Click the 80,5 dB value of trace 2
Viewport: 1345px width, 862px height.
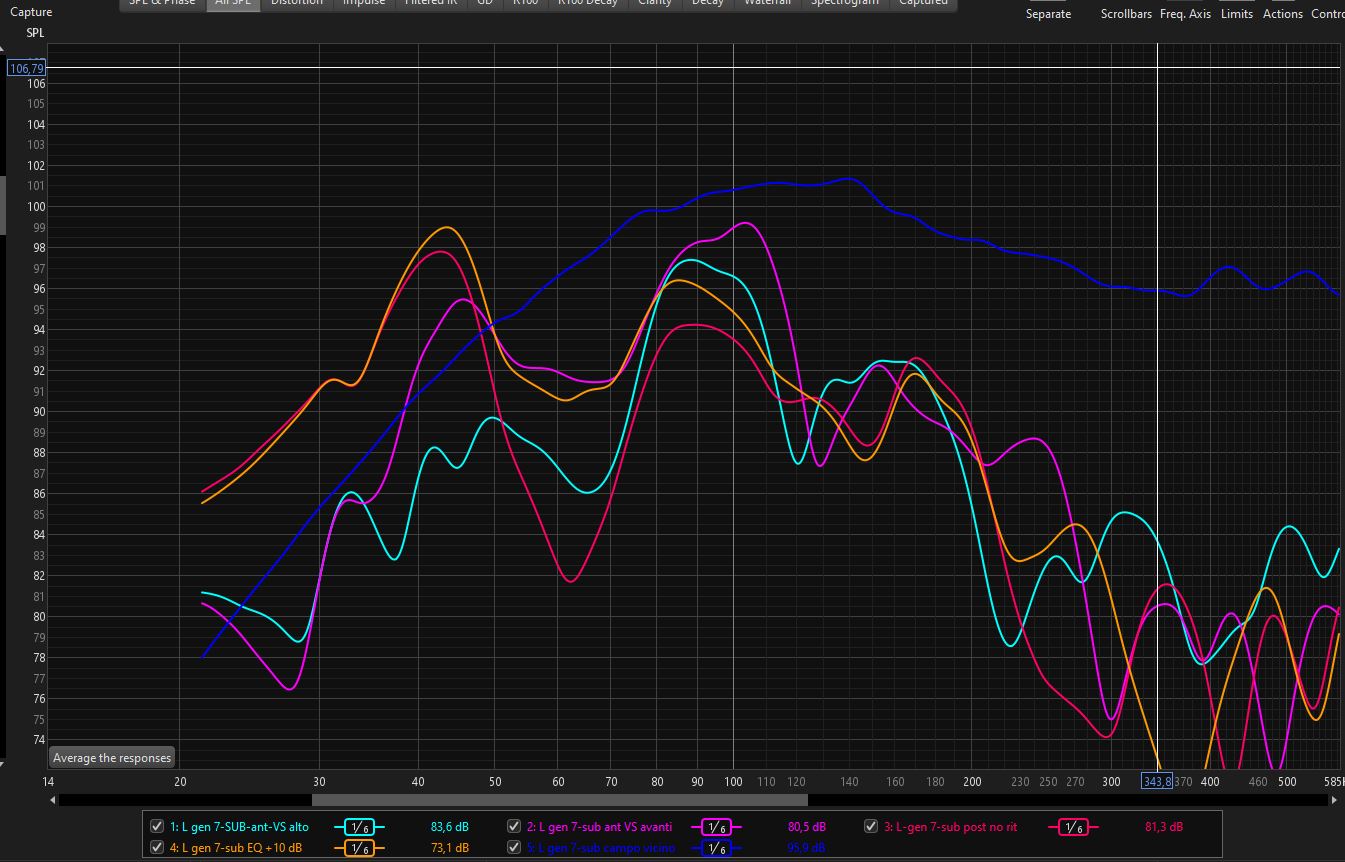pos(807,827)
